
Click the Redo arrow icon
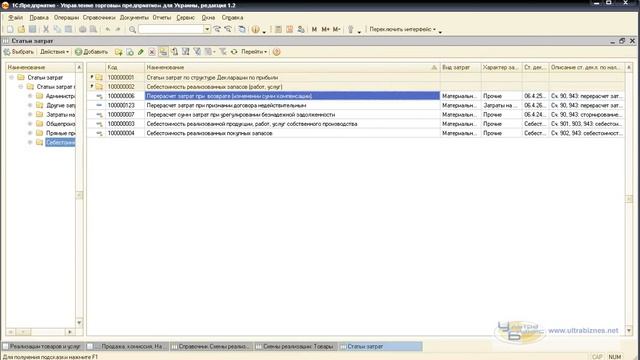click(x=118, y=29)
